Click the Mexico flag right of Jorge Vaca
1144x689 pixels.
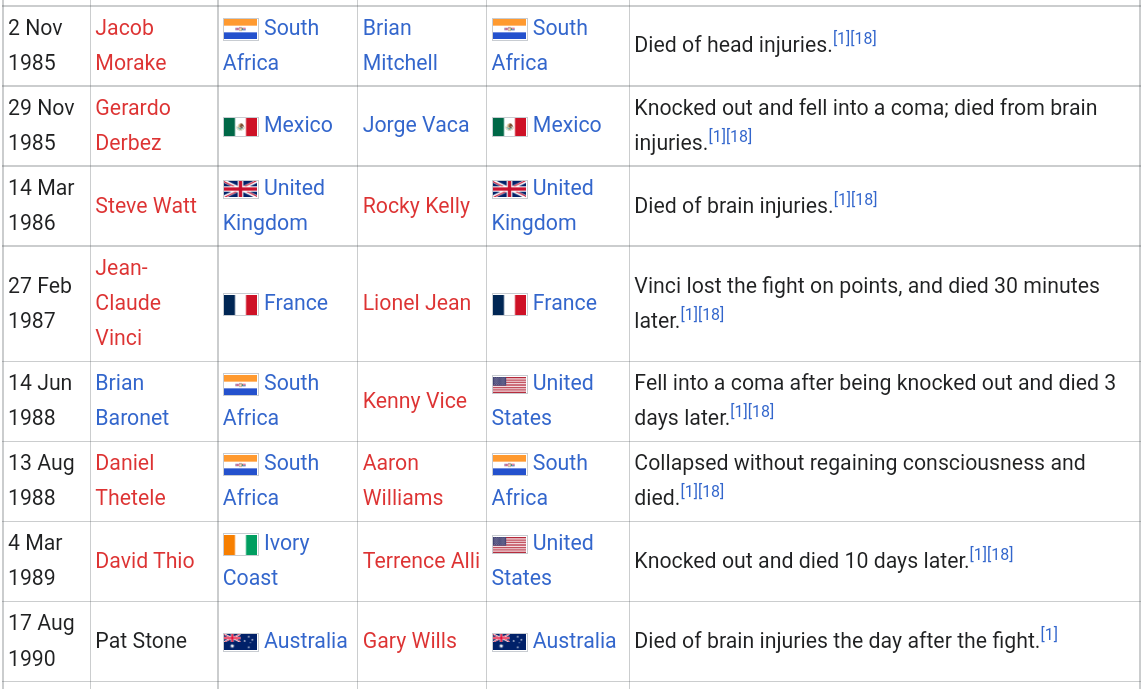[509, 126]
